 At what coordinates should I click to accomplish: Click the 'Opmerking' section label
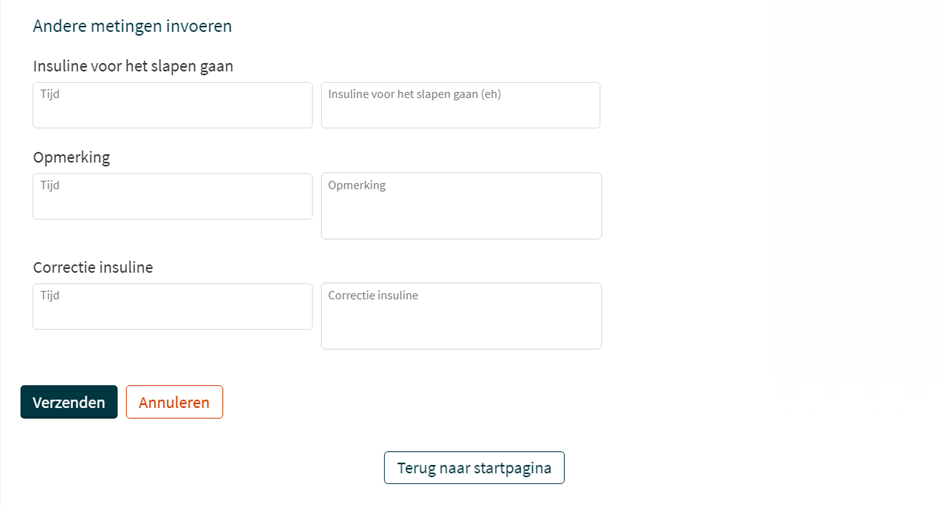[71, 157]
